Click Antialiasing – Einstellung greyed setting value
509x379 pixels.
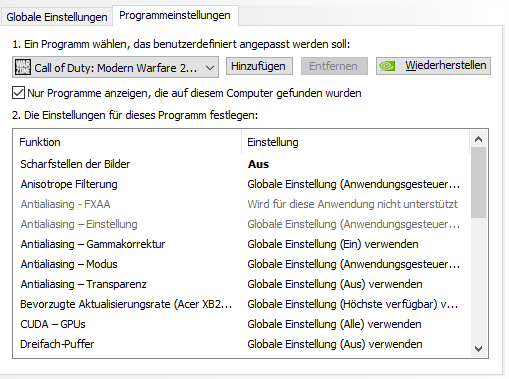pyautogui.click(x=353, y=224)
